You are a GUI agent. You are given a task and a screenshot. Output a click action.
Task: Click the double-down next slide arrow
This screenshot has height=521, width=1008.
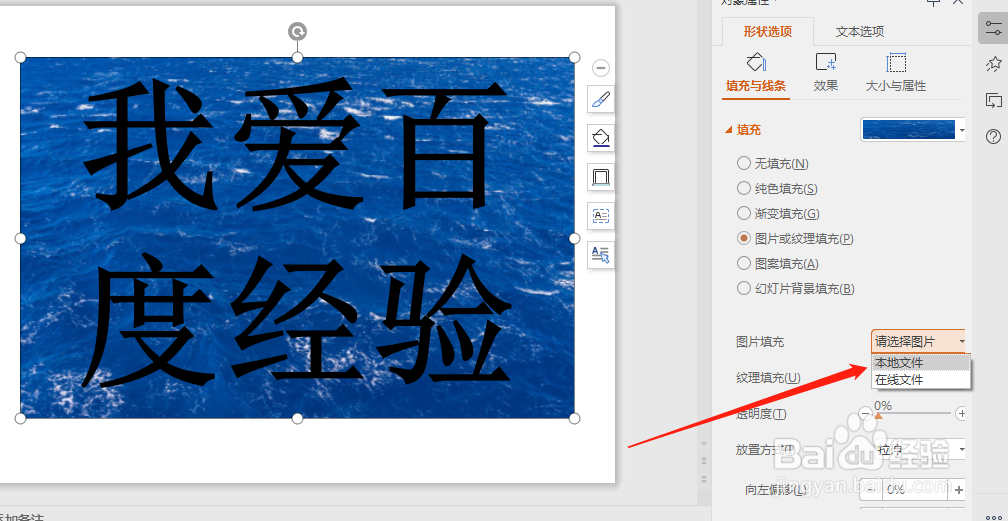(x=704, y=479)
